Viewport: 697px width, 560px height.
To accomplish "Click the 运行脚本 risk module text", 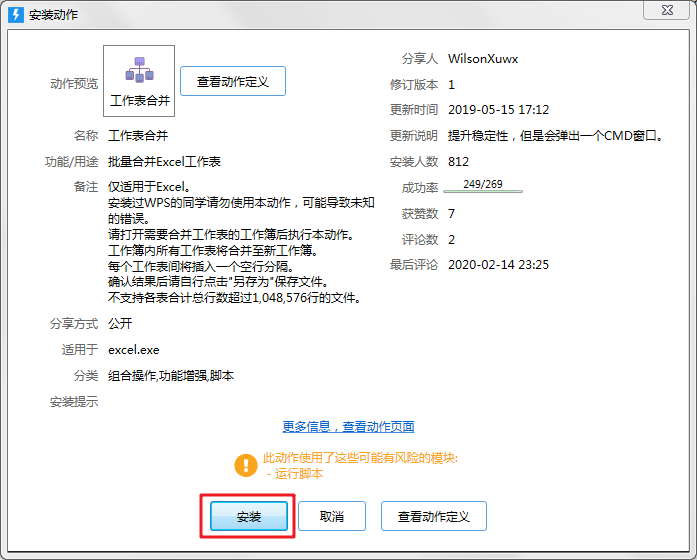I will (x=298, y=474).
